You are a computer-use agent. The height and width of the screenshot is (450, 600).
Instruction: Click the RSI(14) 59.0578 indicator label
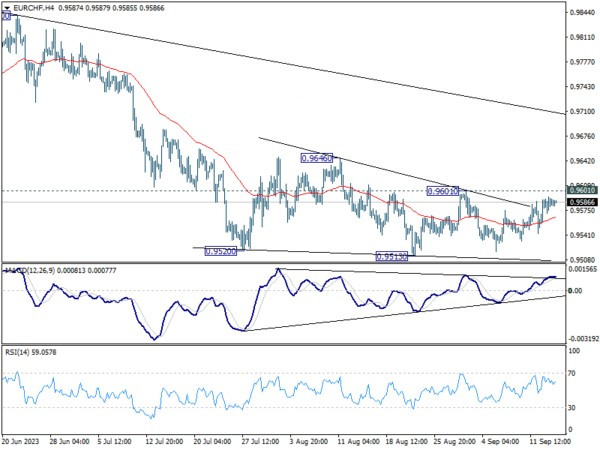[31, 352]
